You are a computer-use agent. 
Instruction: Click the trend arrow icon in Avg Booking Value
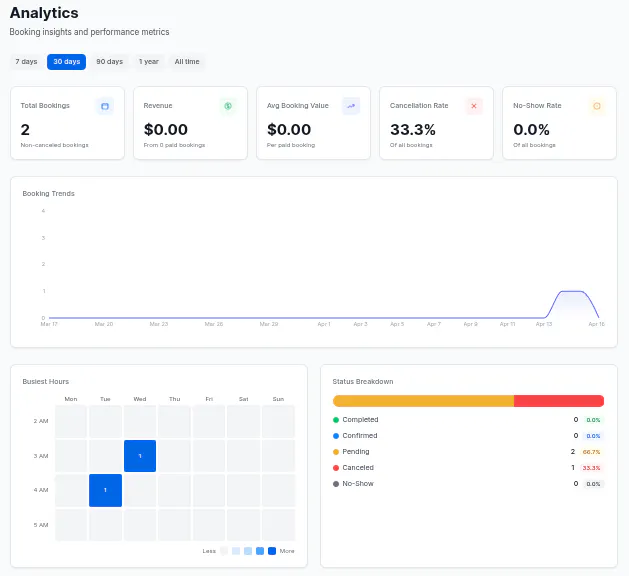pyautogui.click(x=351, y=106)
